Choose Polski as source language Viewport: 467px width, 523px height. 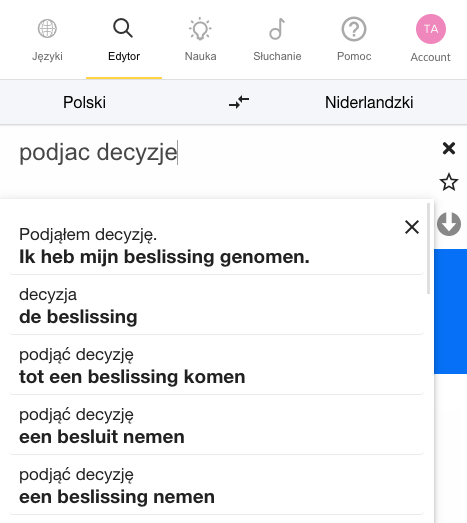(84, 102)
